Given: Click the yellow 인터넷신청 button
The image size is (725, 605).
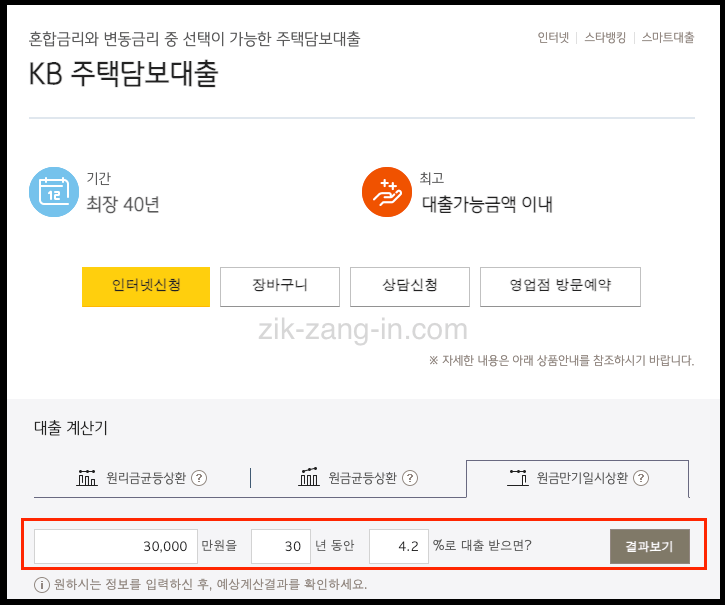Looking at the screenshot, I should pos(146,287).
